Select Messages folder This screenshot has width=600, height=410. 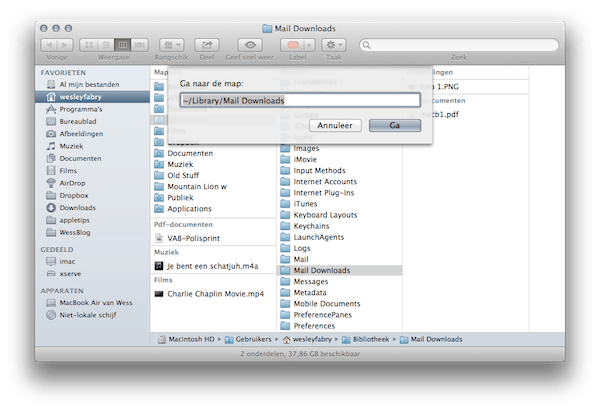pos(339,281)
